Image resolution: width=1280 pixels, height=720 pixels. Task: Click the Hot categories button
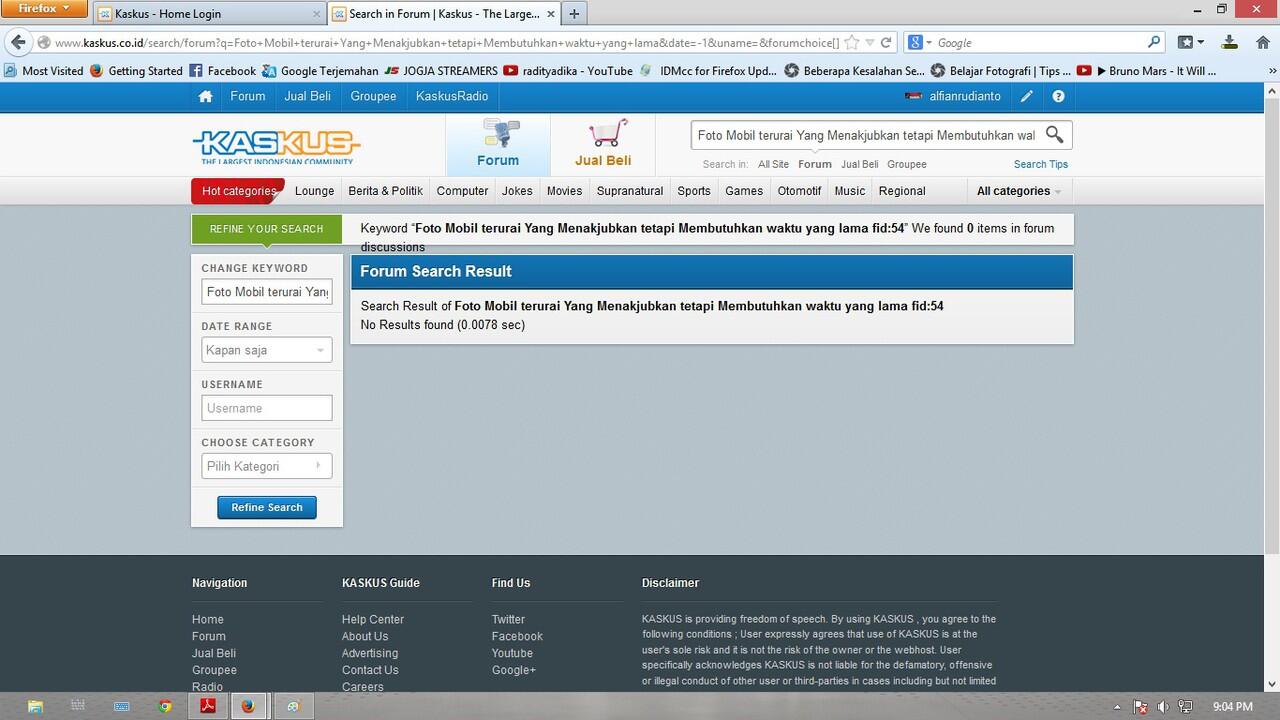238,191
